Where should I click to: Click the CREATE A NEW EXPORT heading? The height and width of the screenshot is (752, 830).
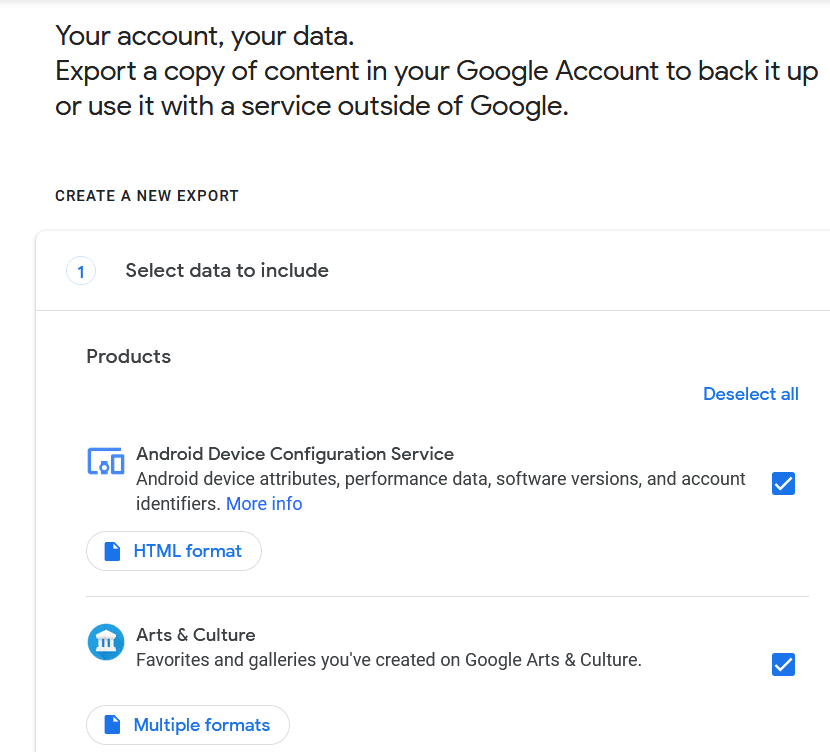point(146,196)
